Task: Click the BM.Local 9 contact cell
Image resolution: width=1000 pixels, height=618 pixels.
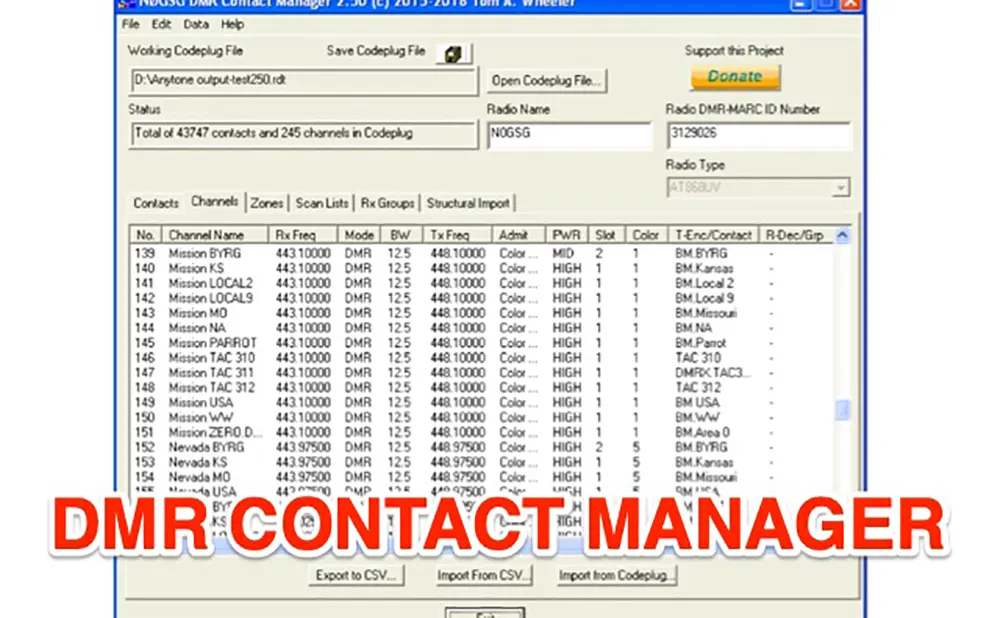Action: click(704, 298)
